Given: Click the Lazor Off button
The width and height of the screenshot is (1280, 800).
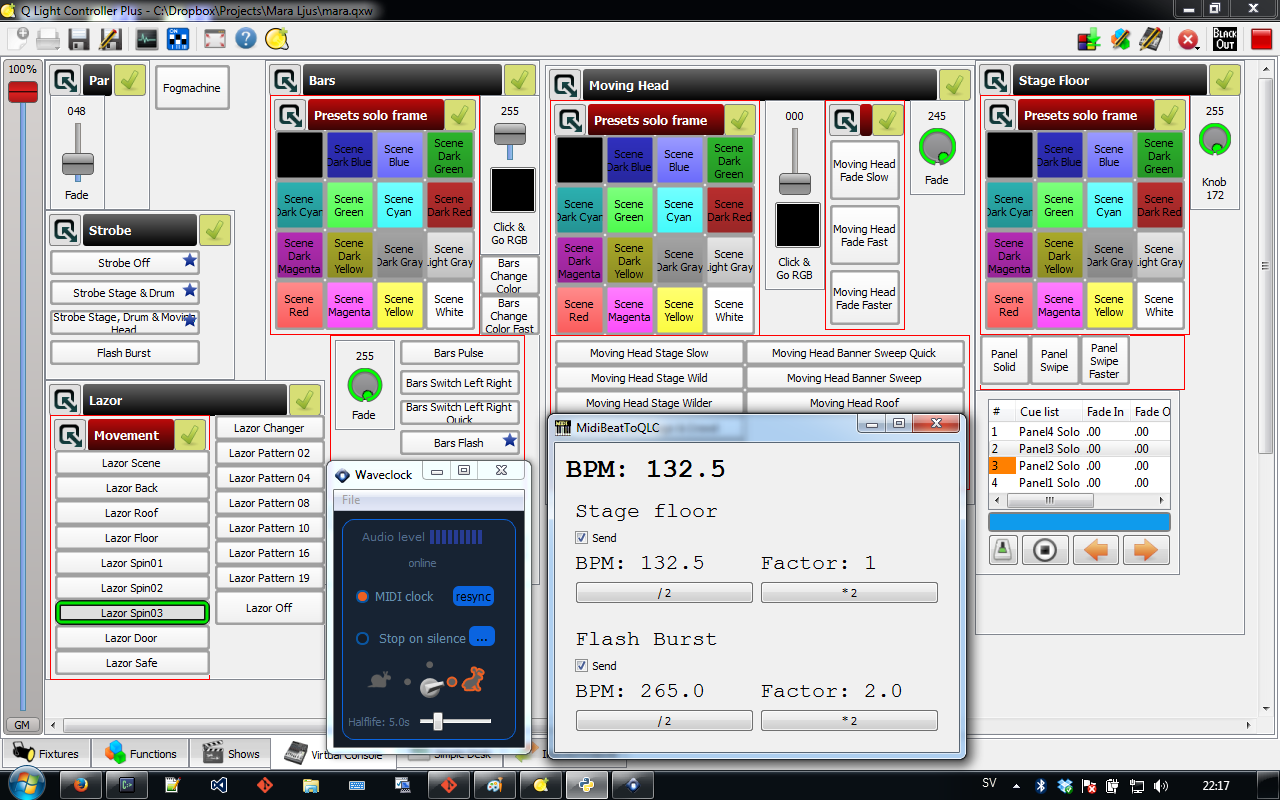Looking at the screenshot, I should coord(269,608).
